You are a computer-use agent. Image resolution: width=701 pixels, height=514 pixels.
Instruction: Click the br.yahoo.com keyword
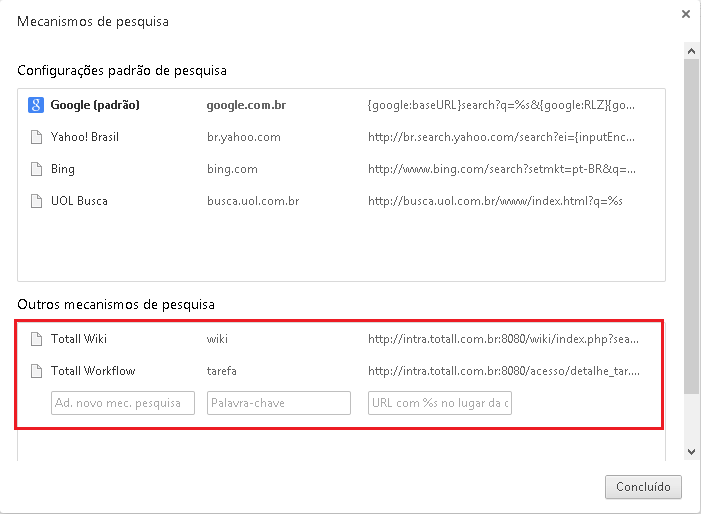pos(244,138)
